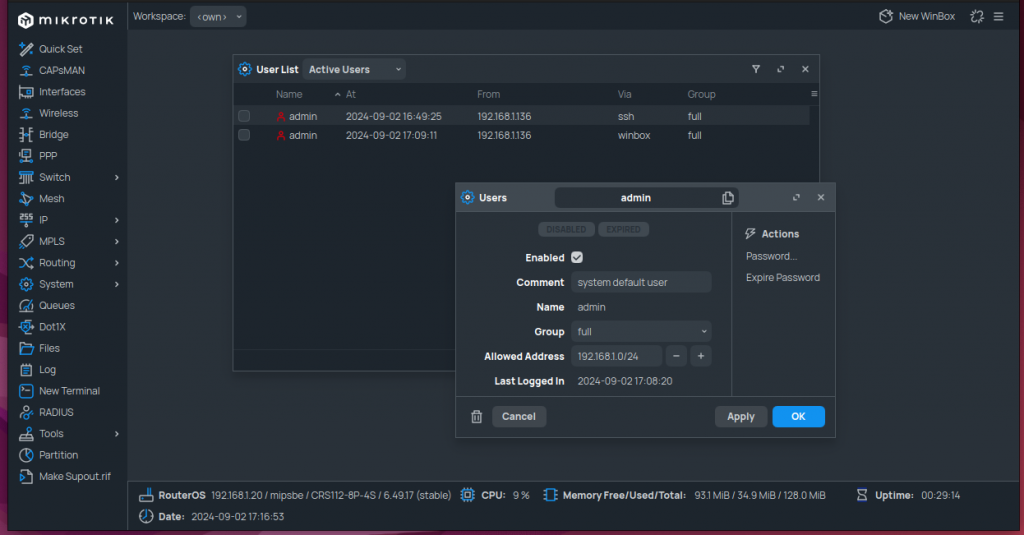
Task: Click New WinBox button
Action: pyautogui.click(x=917, y=16)
